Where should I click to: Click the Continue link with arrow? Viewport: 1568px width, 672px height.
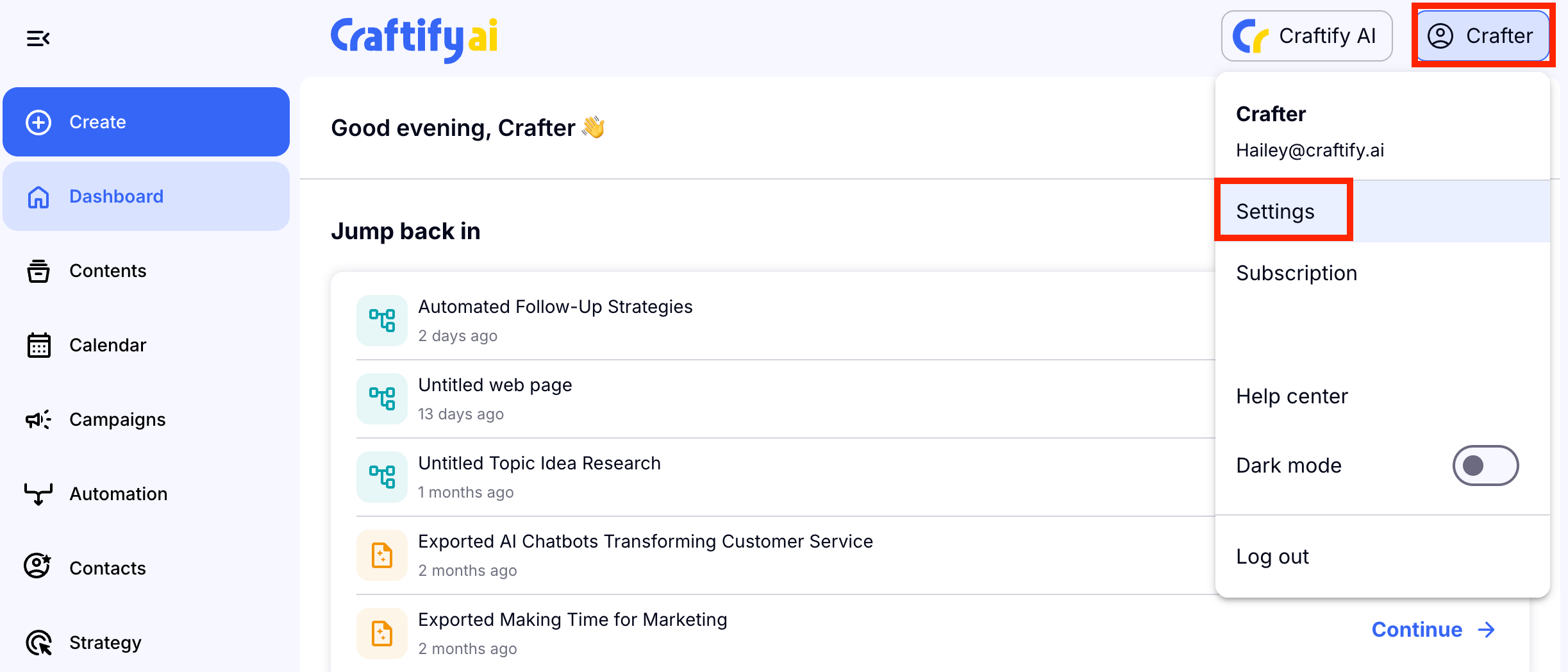click(x=1433, y=630)
